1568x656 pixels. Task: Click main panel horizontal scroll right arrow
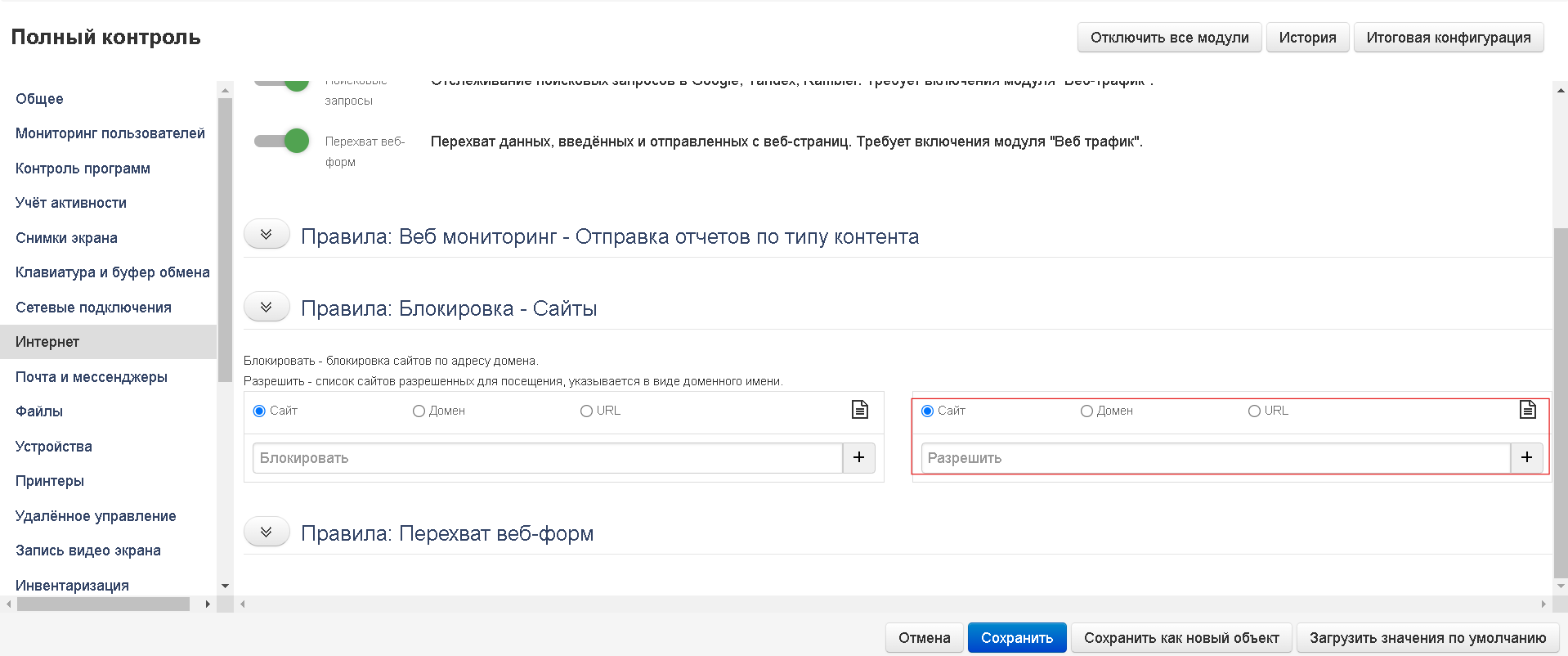(1543, 604)
